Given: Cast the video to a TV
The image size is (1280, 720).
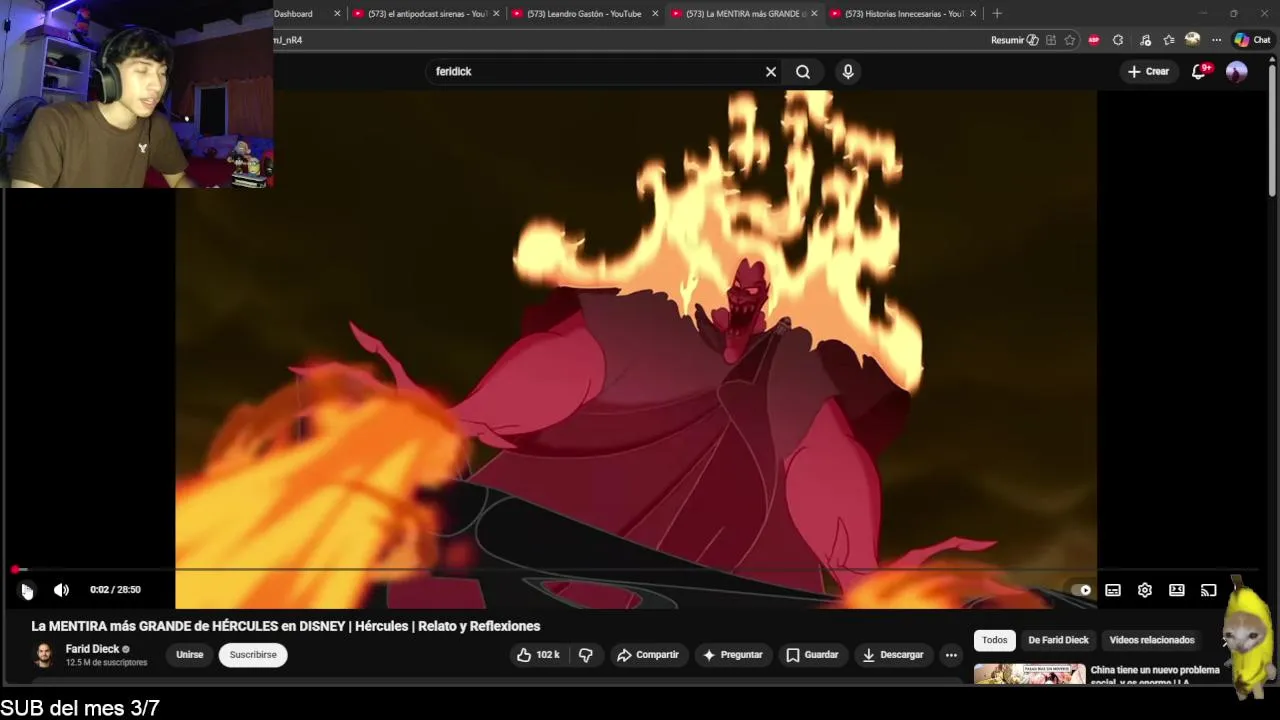Looking at the screenshot, I should (x=1209, y=590).
